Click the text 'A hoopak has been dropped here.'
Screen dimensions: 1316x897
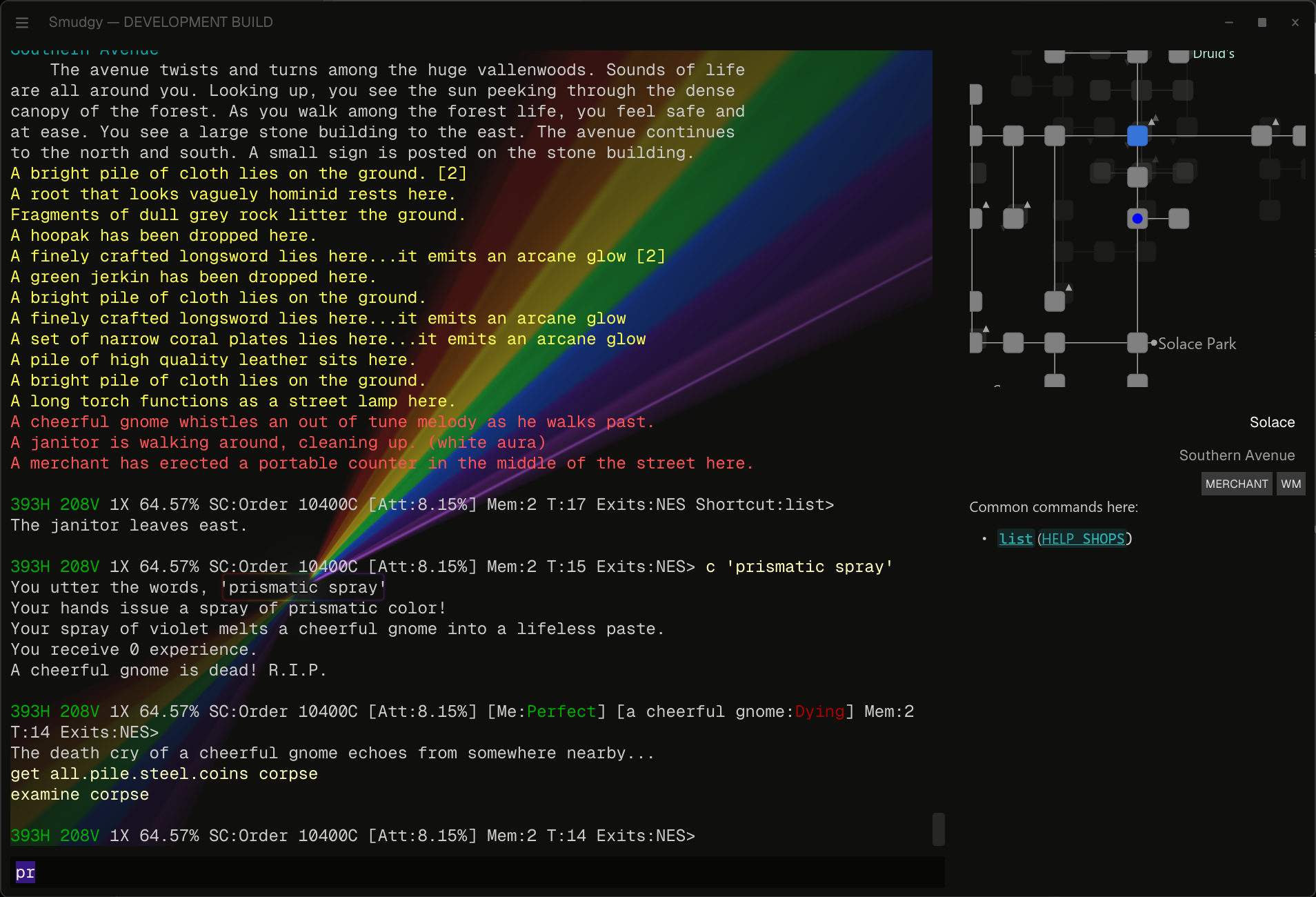coord(163,235)
